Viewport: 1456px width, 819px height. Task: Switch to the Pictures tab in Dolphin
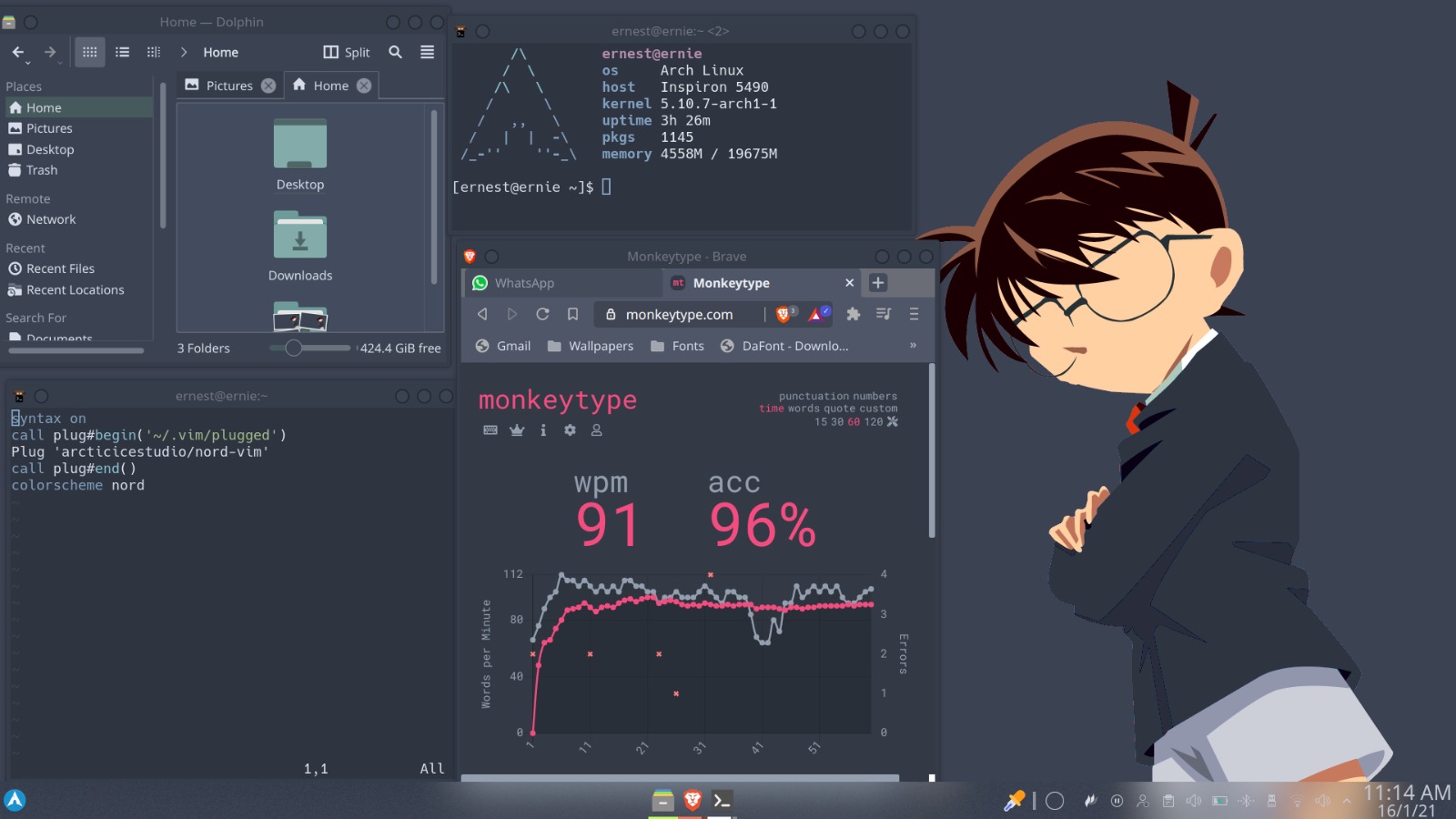coord(228,86)
